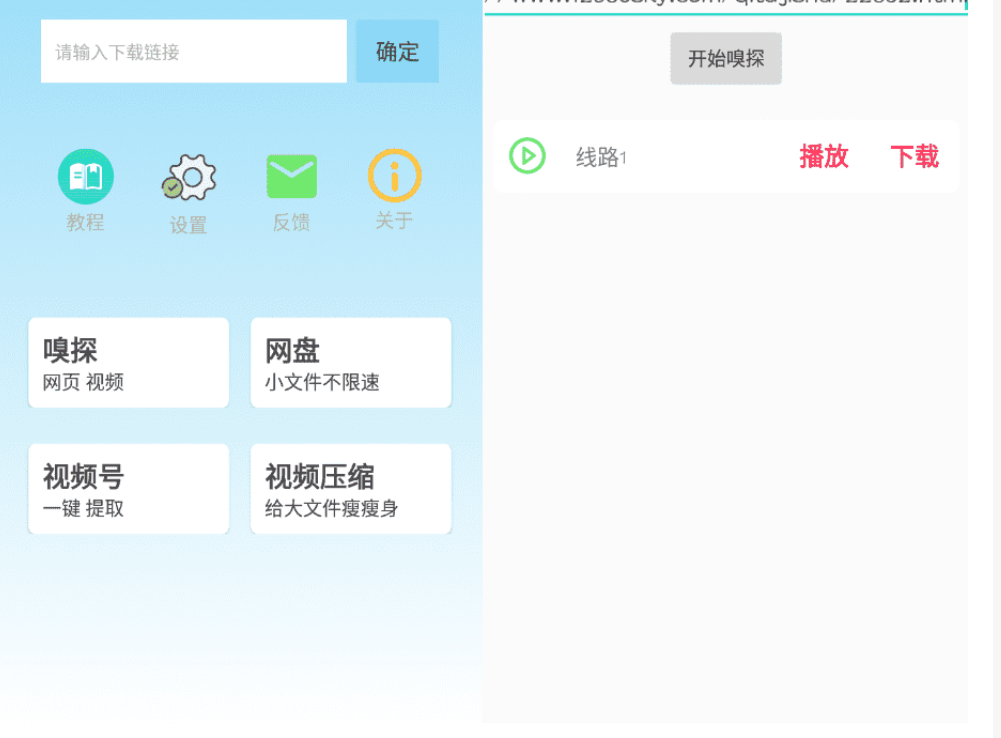Click the 关于 text label under the info icon
This screenshot has height=738, width=1001.
click(394, 220)
